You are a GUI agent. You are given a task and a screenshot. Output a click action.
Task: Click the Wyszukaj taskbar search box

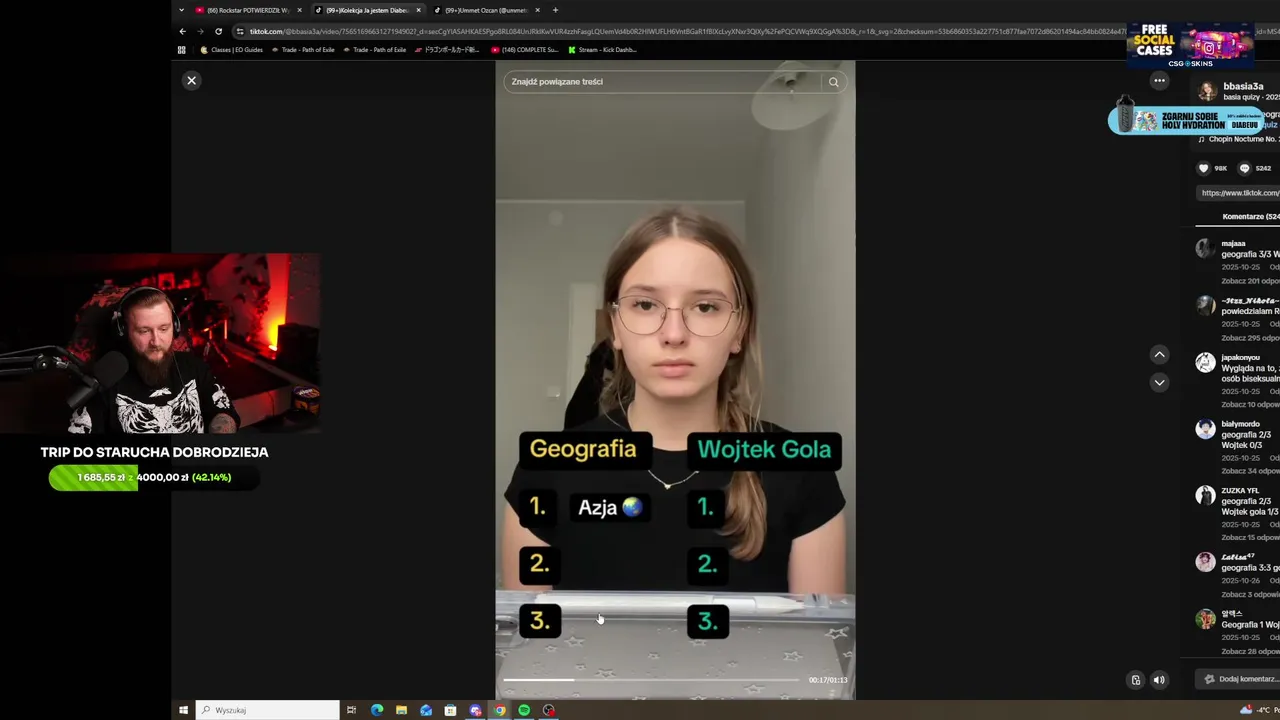pos(268,710)
